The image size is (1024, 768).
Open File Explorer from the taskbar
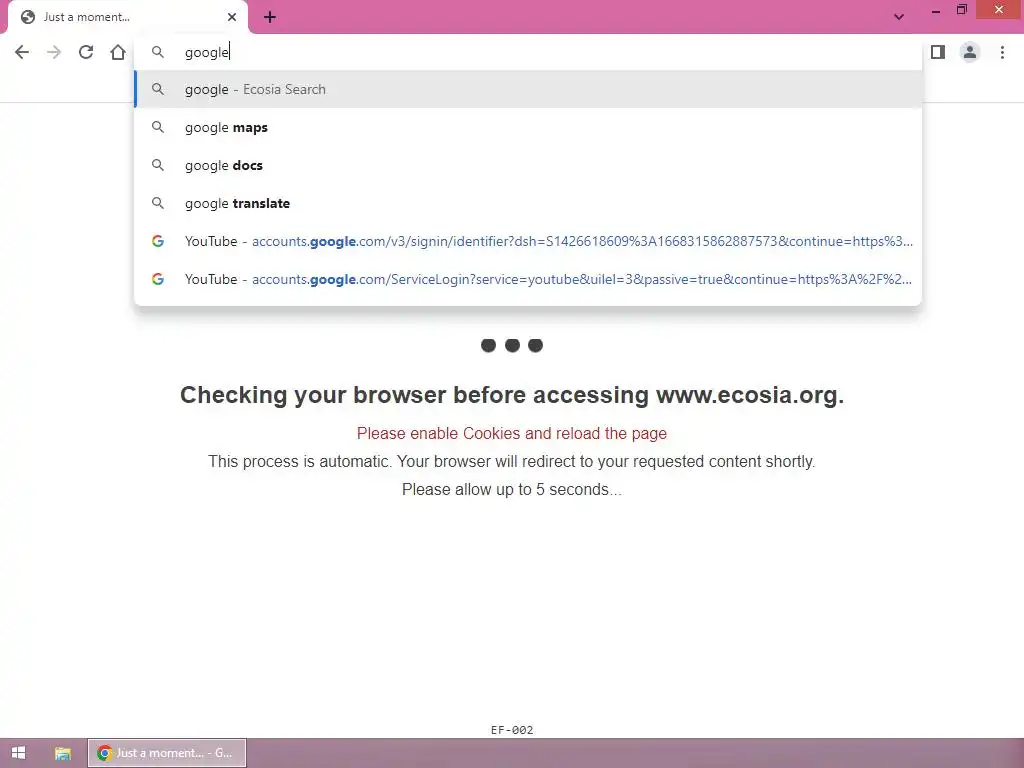coord(63,753)
